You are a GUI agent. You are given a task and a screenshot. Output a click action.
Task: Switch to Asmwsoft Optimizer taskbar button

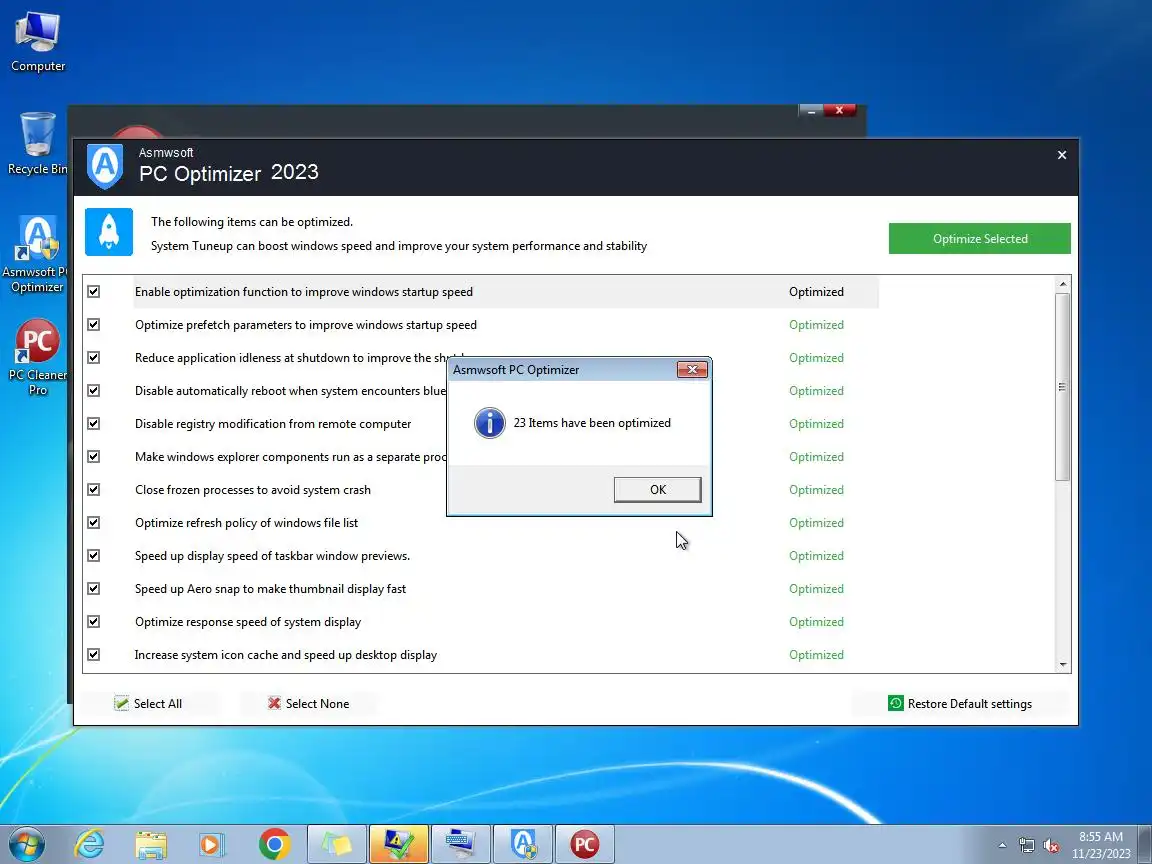tap(522, 844)
